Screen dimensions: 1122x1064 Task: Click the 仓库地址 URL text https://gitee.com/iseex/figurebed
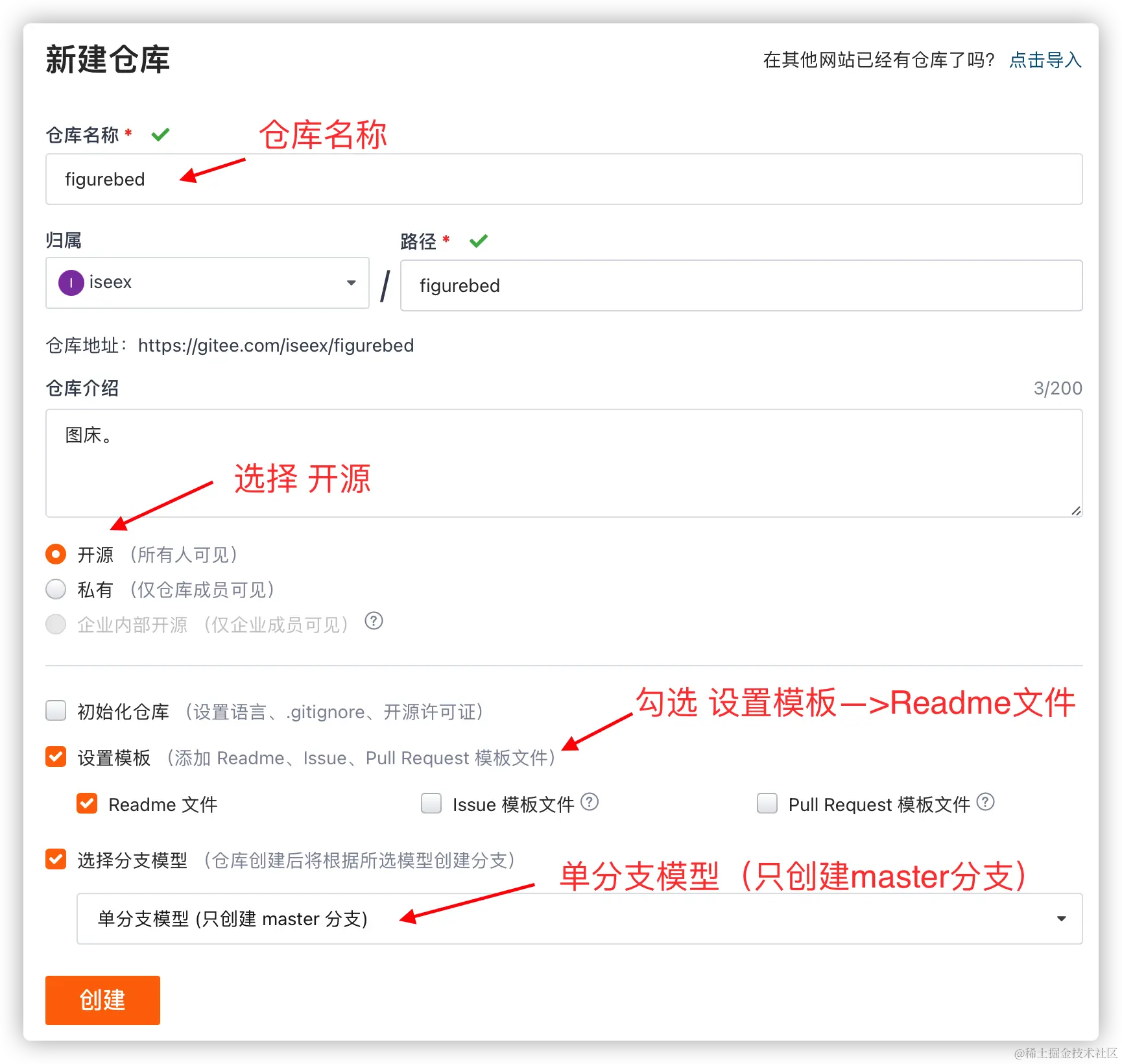click(276, 345)
